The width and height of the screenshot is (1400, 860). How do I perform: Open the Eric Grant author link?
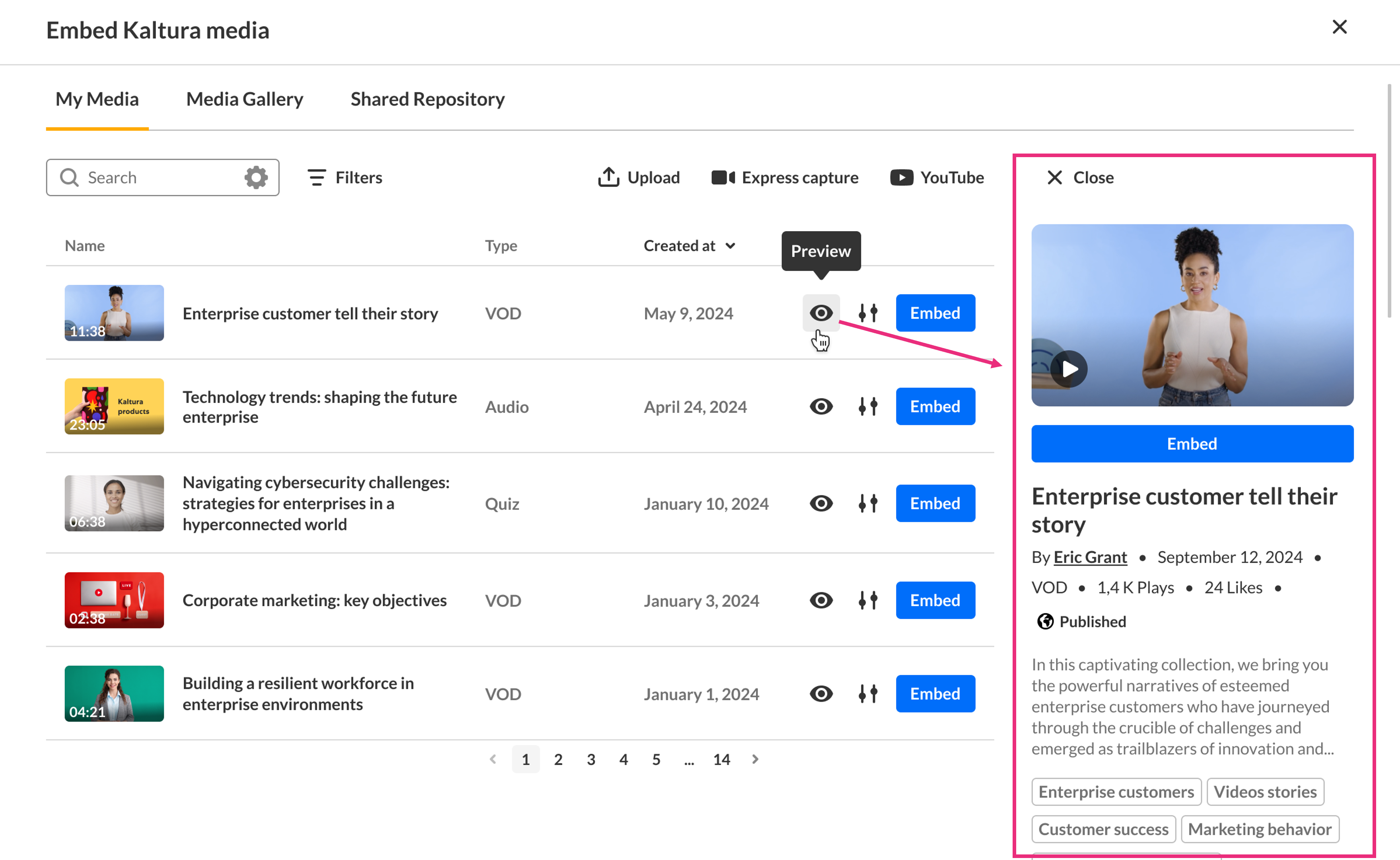pyautogui.click(x=1089, y=557)
